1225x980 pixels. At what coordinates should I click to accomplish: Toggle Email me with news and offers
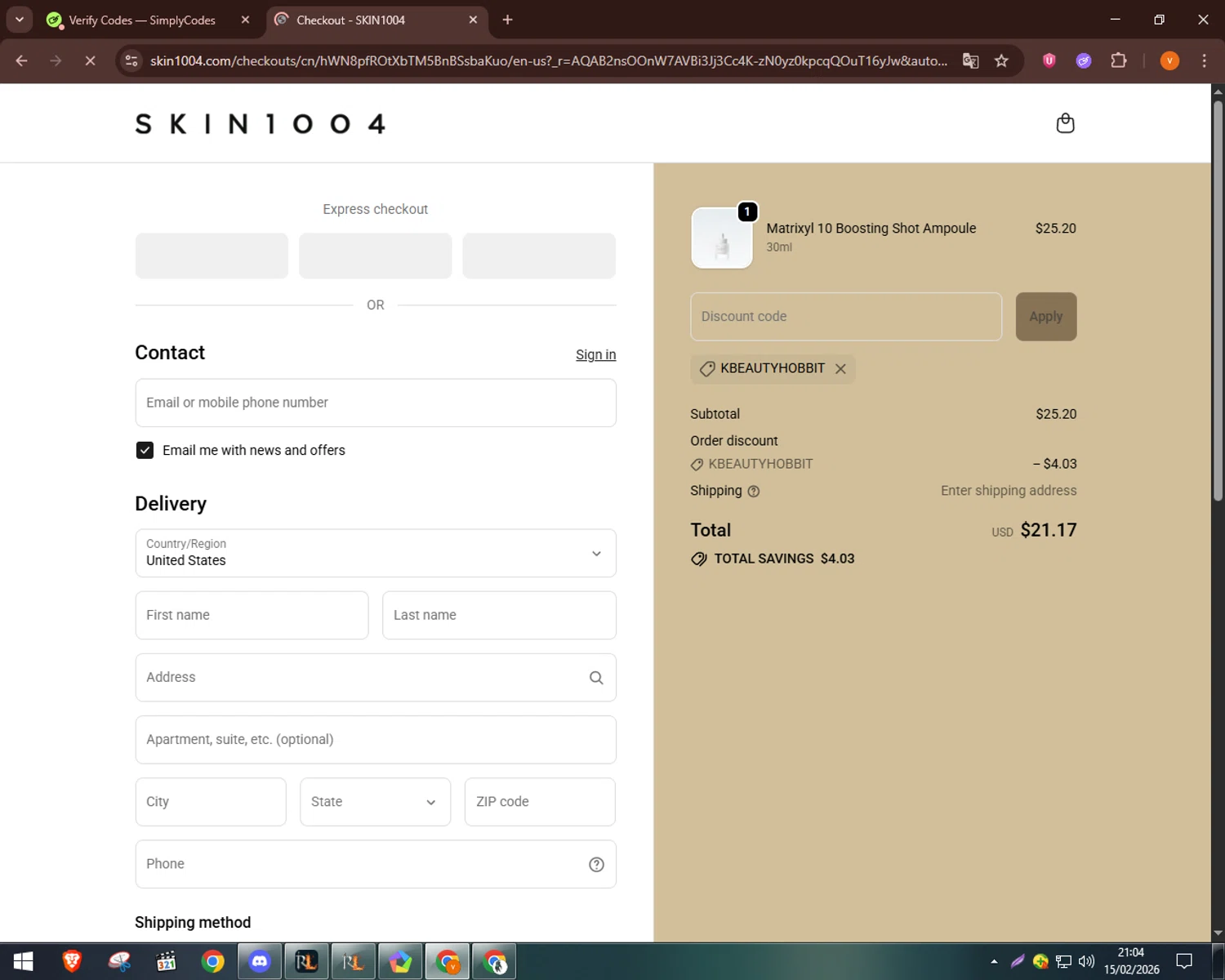[145, 451]
